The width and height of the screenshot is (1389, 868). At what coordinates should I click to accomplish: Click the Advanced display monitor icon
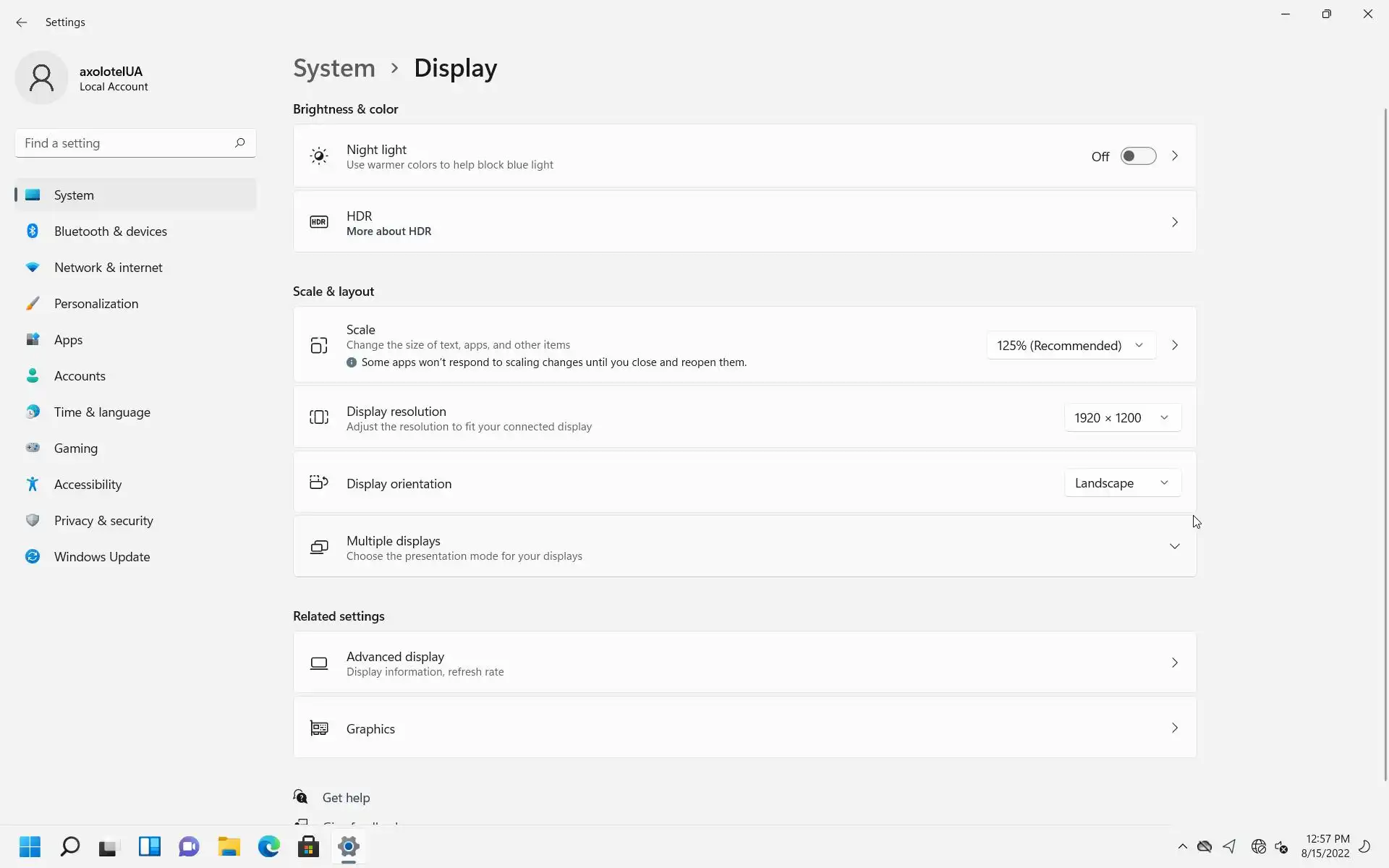[x=319, y=663]
